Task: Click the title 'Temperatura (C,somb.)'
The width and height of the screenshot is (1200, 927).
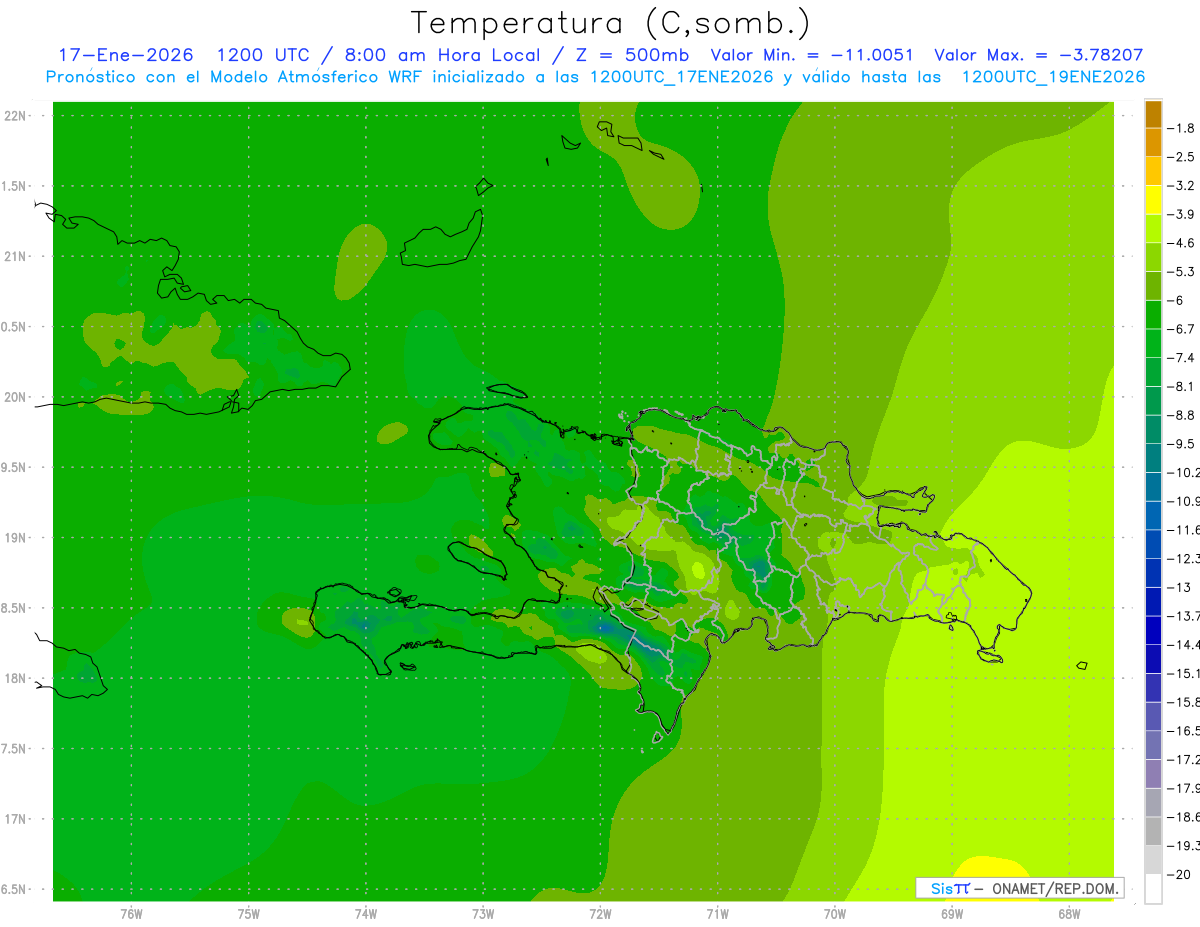Action: coord(611,23)
